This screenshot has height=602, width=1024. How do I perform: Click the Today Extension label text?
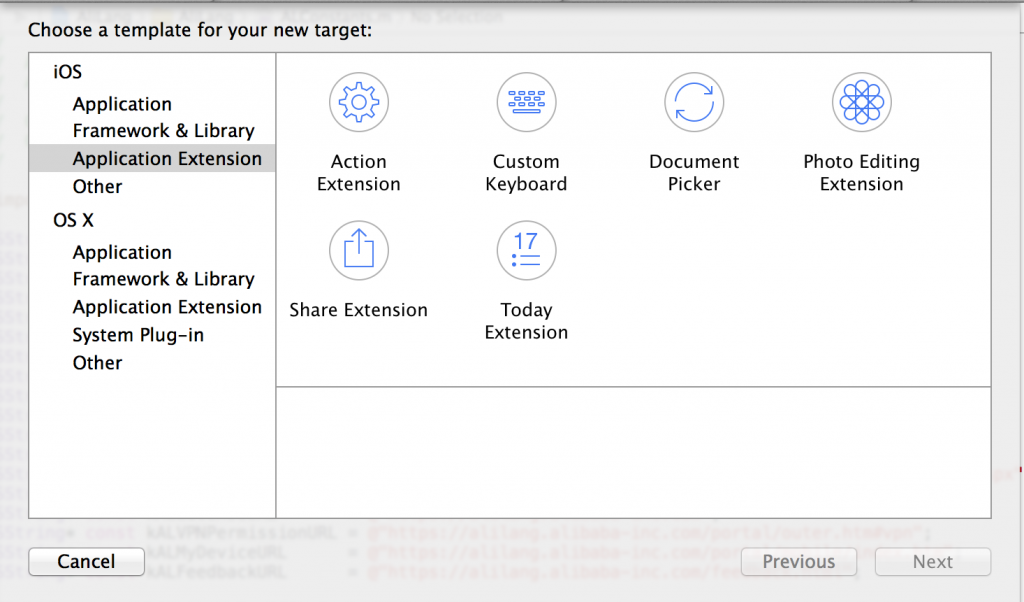[526, 321]
